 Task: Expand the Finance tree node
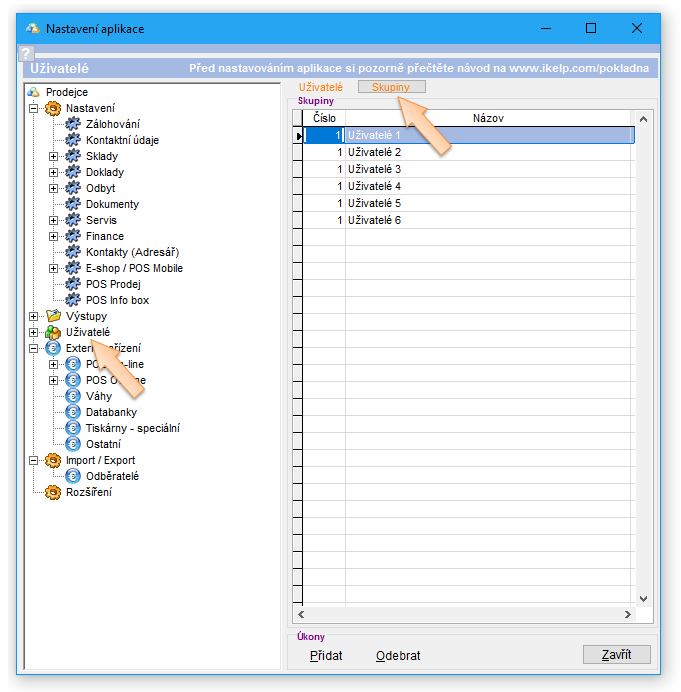(54, 236)
